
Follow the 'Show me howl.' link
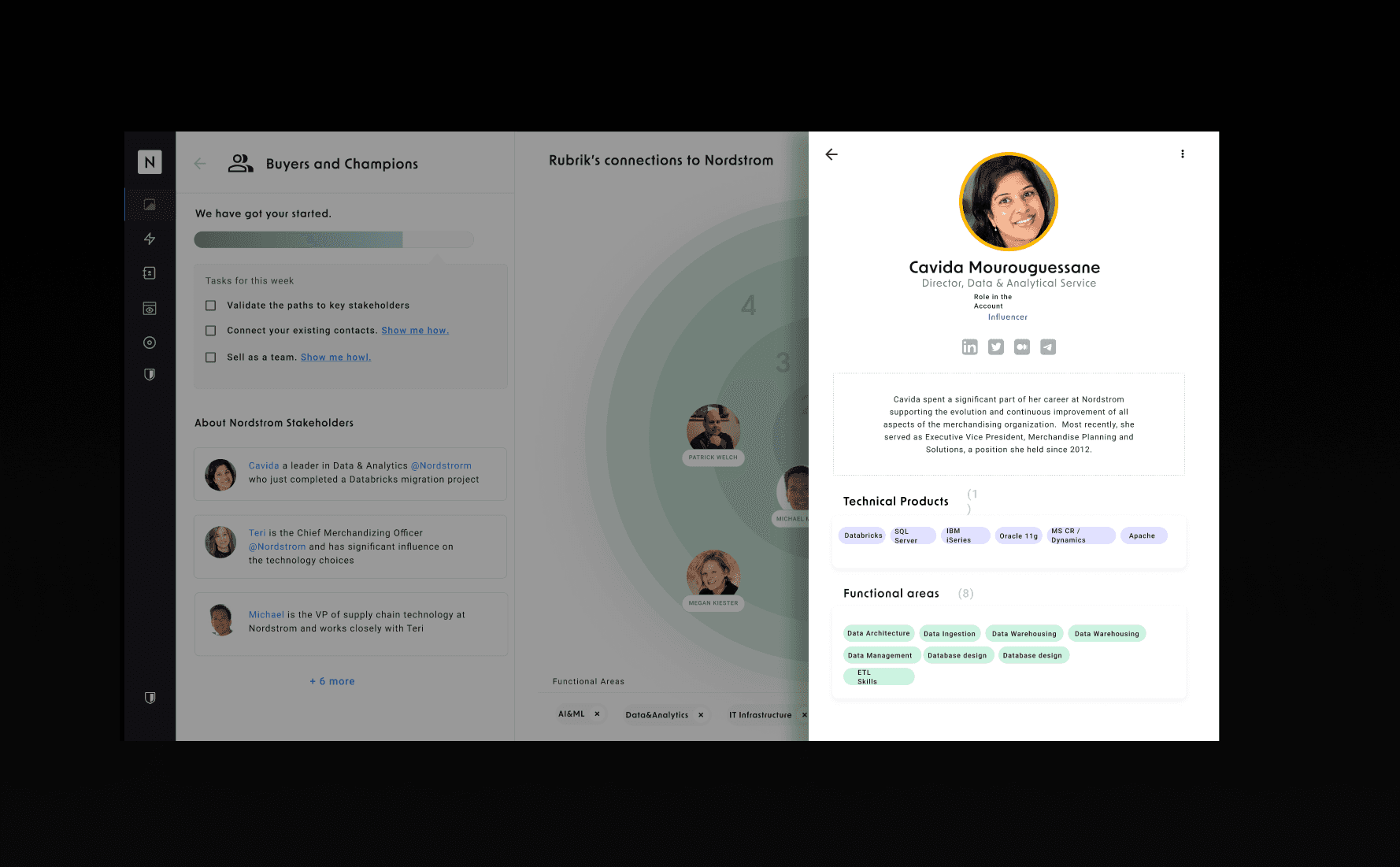335,358
